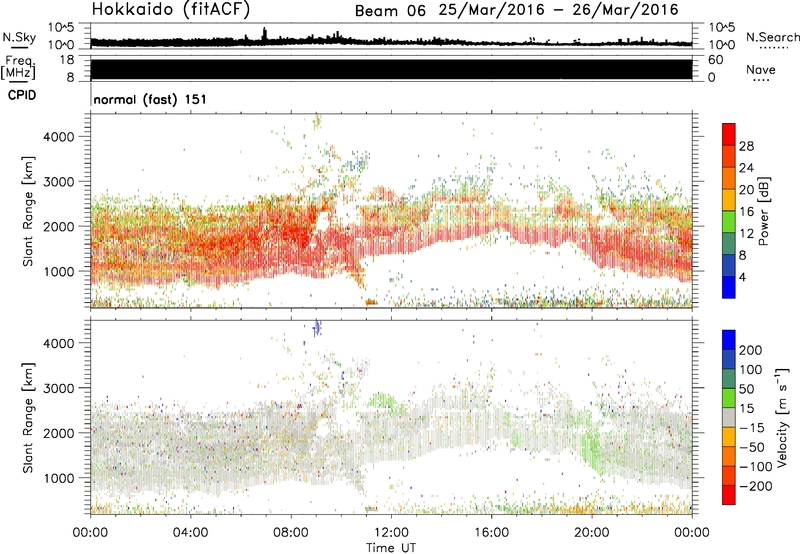The width and height of the screenshot is (800, 554).
Task: Click the '4000' tick on the power panel
Action: tap(59, 137)
